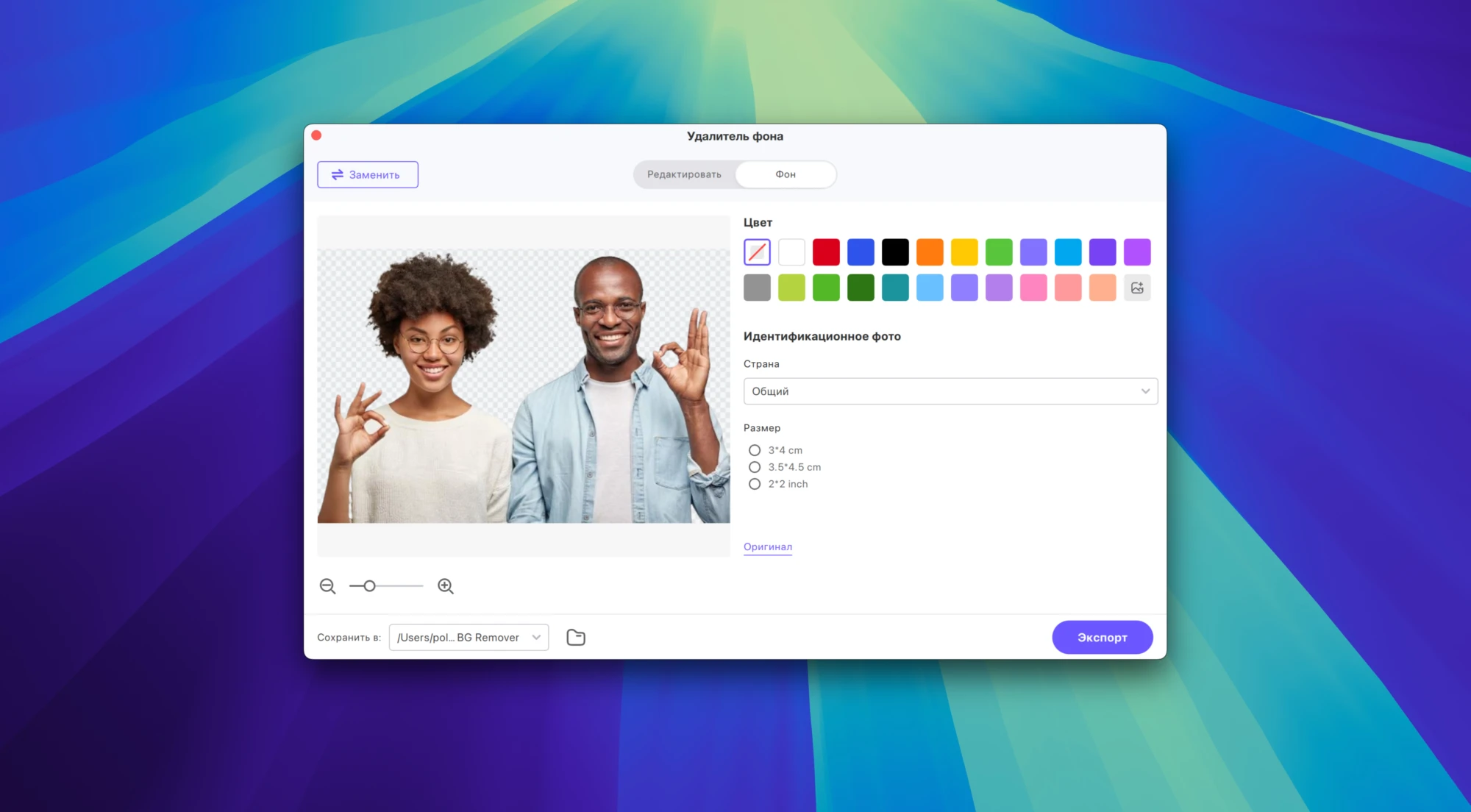
Task: Click the zoom out magnifier icon
Action: pyautogui.click(x=327, y=586)
